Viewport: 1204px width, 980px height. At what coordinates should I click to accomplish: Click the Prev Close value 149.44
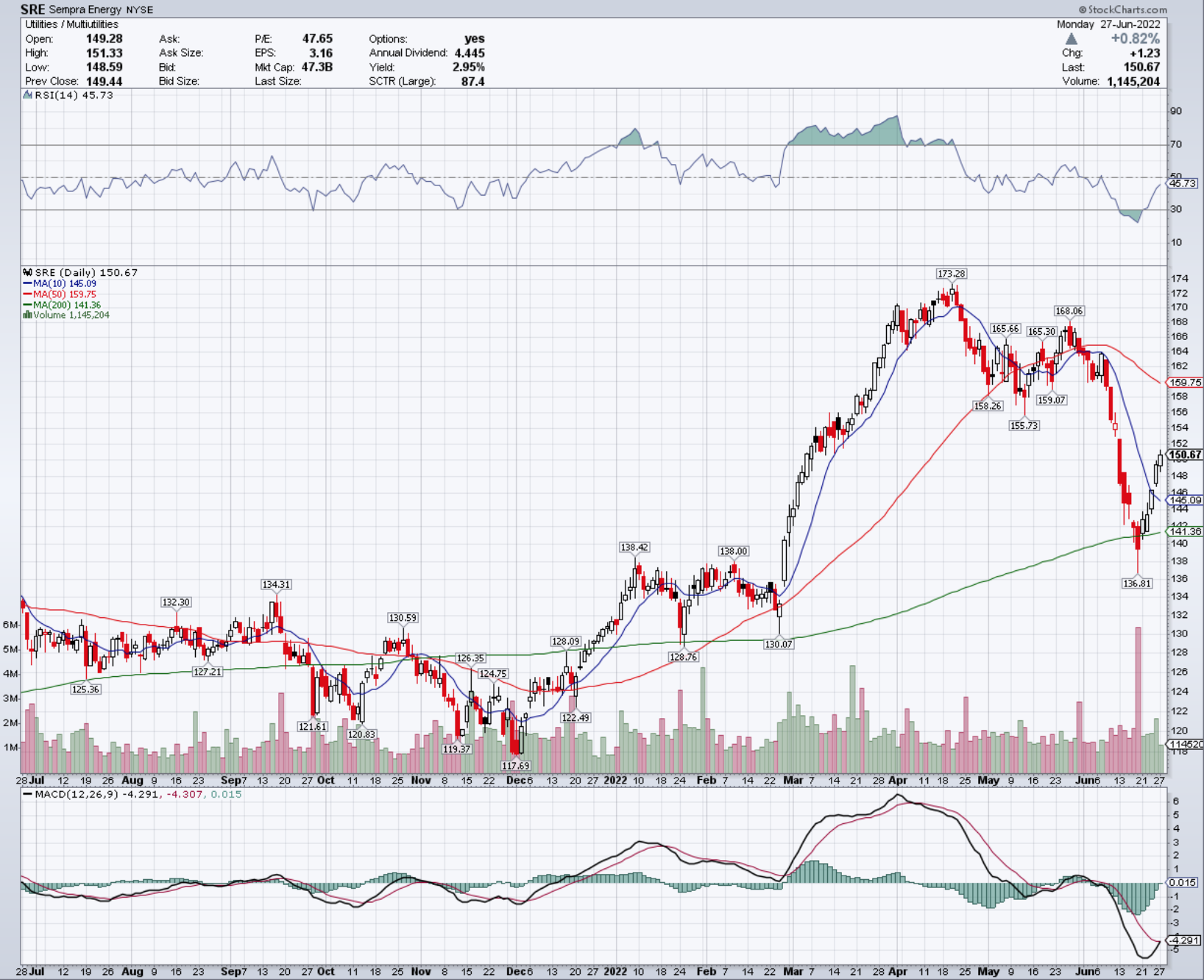[104, 82]
